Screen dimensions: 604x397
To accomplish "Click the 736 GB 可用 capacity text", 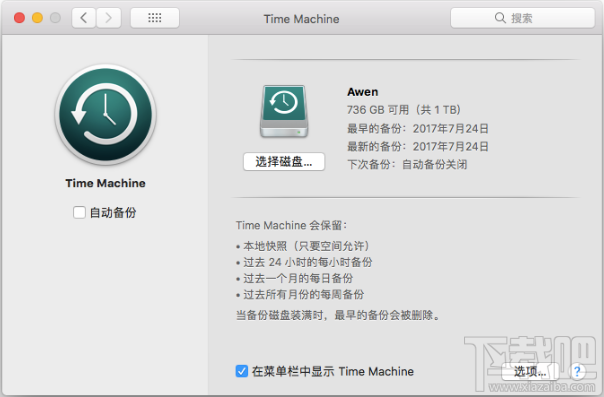I will click(404, 110).
